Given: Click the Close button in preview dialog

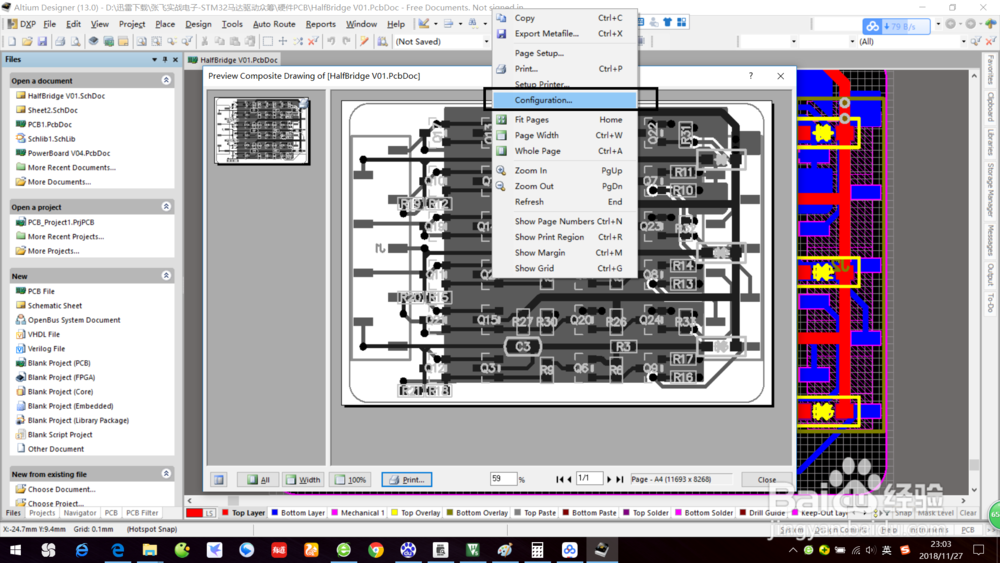Looking at the screenshot, I should 767,479.
